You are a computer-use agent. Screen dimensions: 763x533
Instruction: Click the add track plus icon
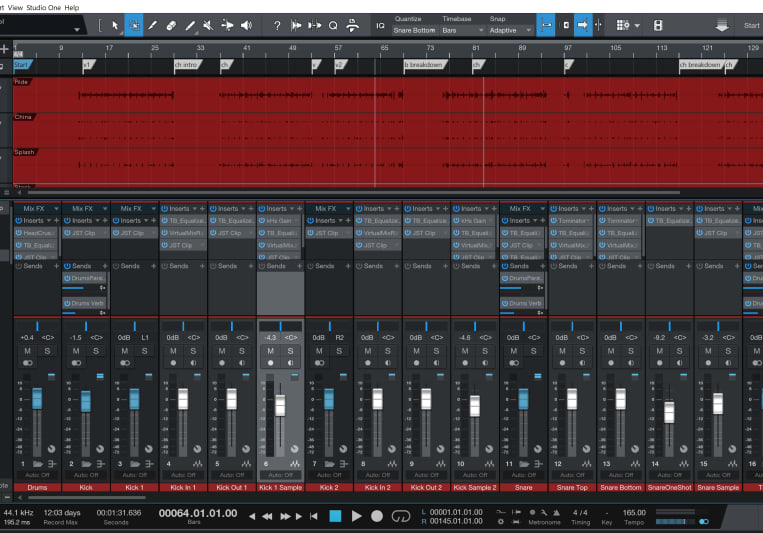[x=5, y=49]
